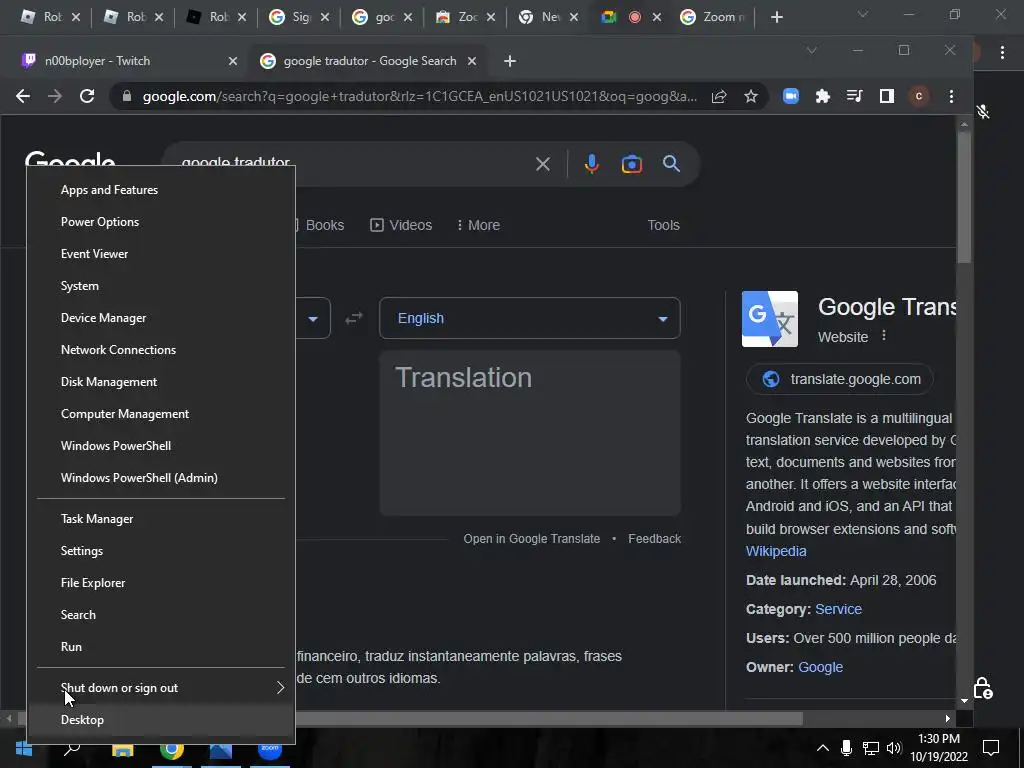Click the address bar URL field
The width and height of the screenshot is (1024, 768).
click(420, 97)
